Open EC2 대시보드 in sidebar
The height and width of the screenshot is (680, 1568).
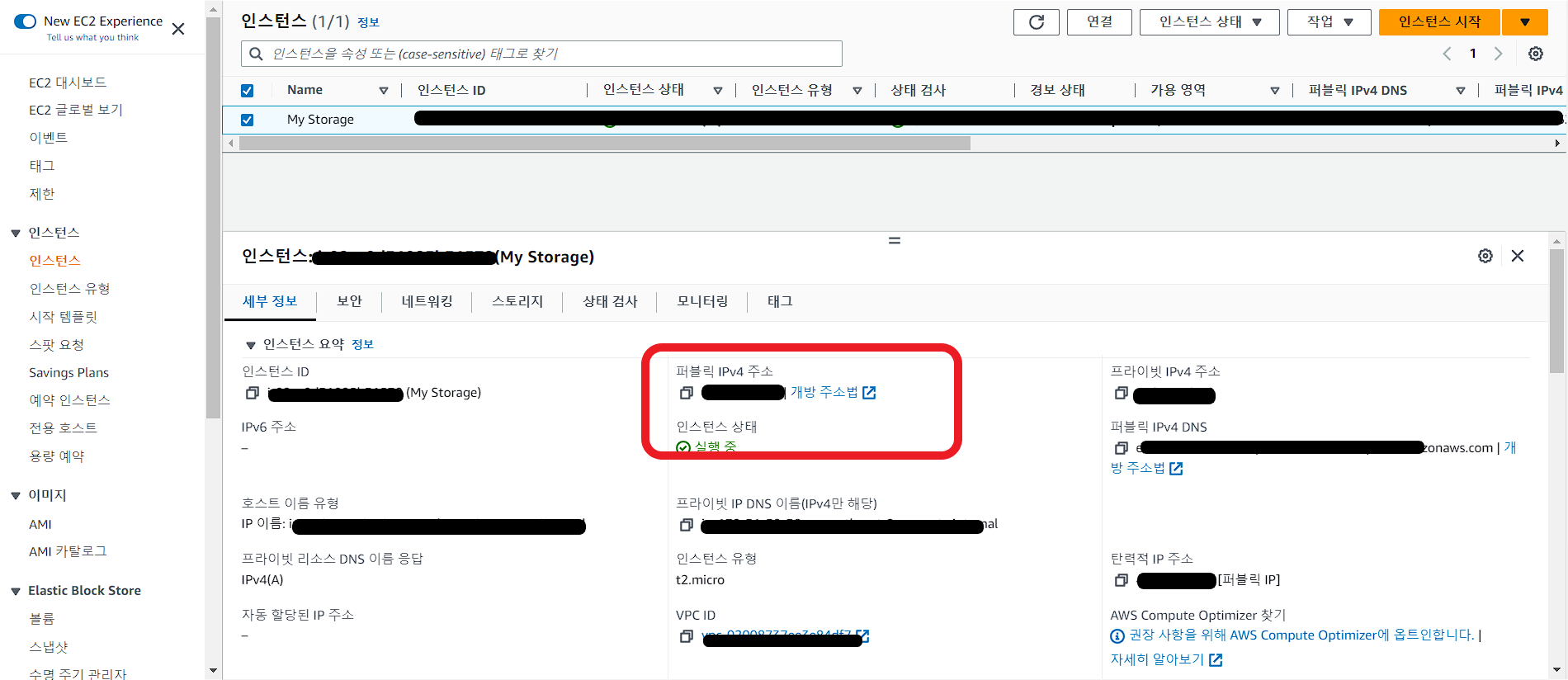68,83
